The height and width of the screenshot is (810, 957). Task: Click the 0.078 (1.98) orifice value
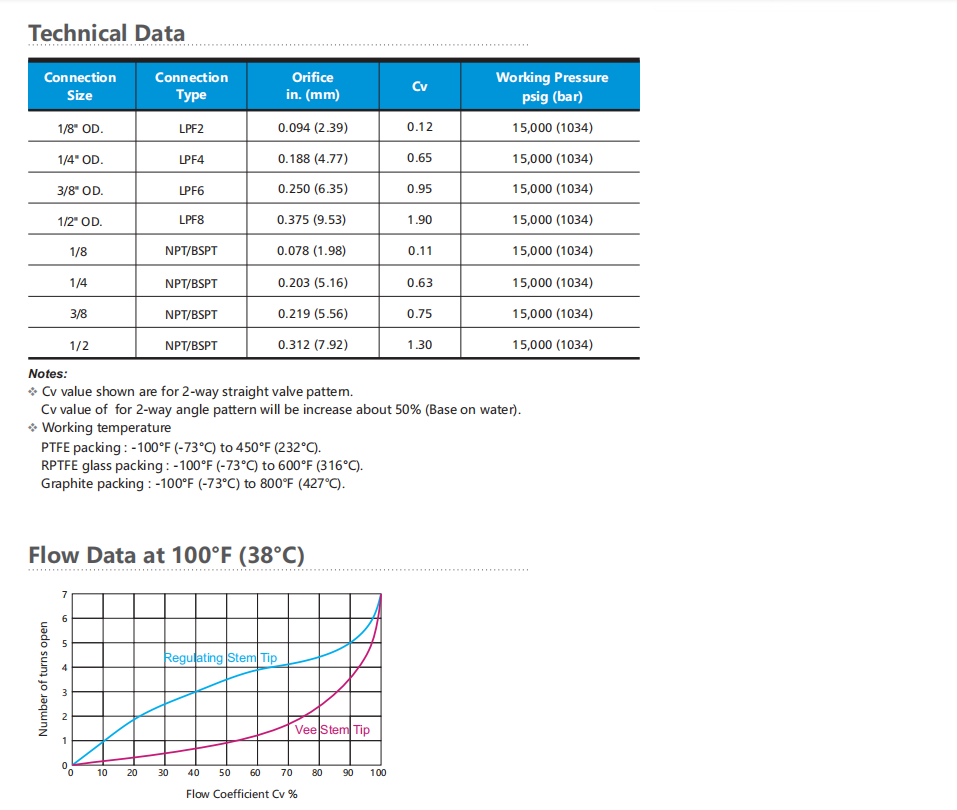pyautogui.click(x=312, y=251)
